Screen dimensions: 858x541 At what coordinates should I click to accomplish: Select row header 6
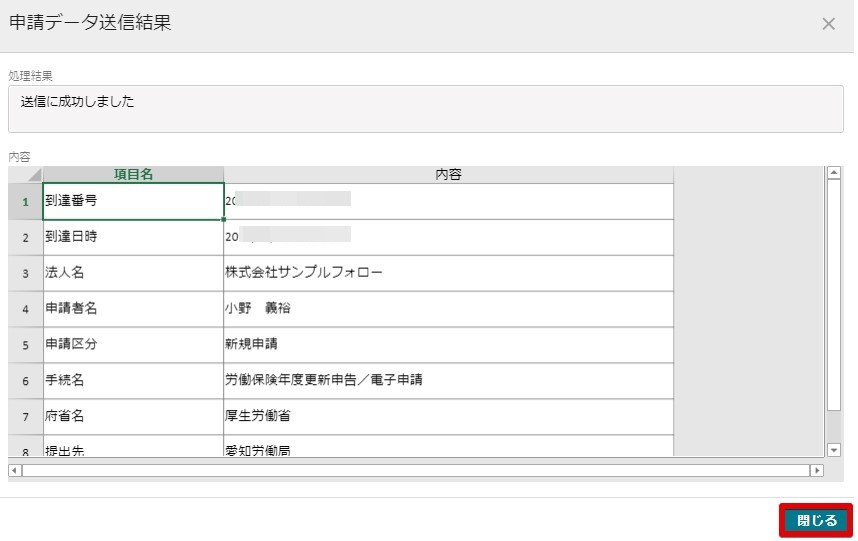coord(26,381)
